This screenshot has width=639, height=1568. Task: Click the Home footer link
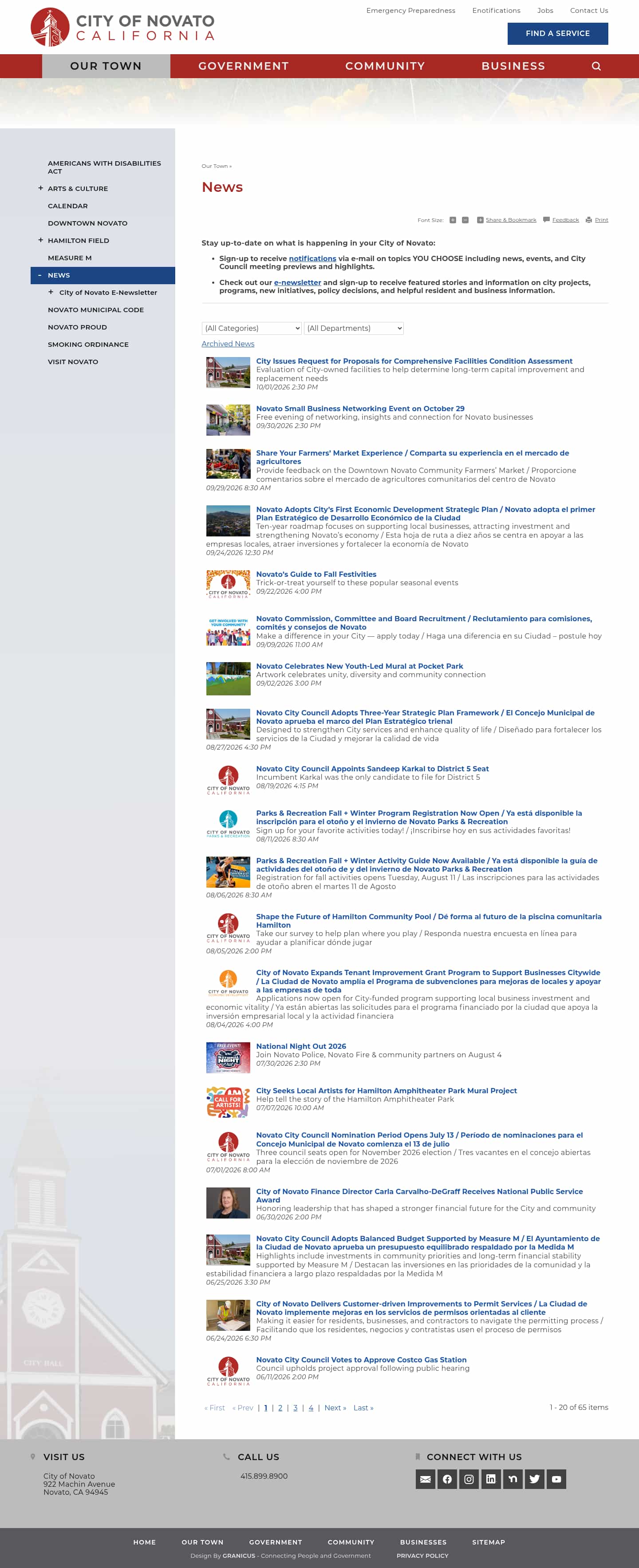[x=145, y=1542]
